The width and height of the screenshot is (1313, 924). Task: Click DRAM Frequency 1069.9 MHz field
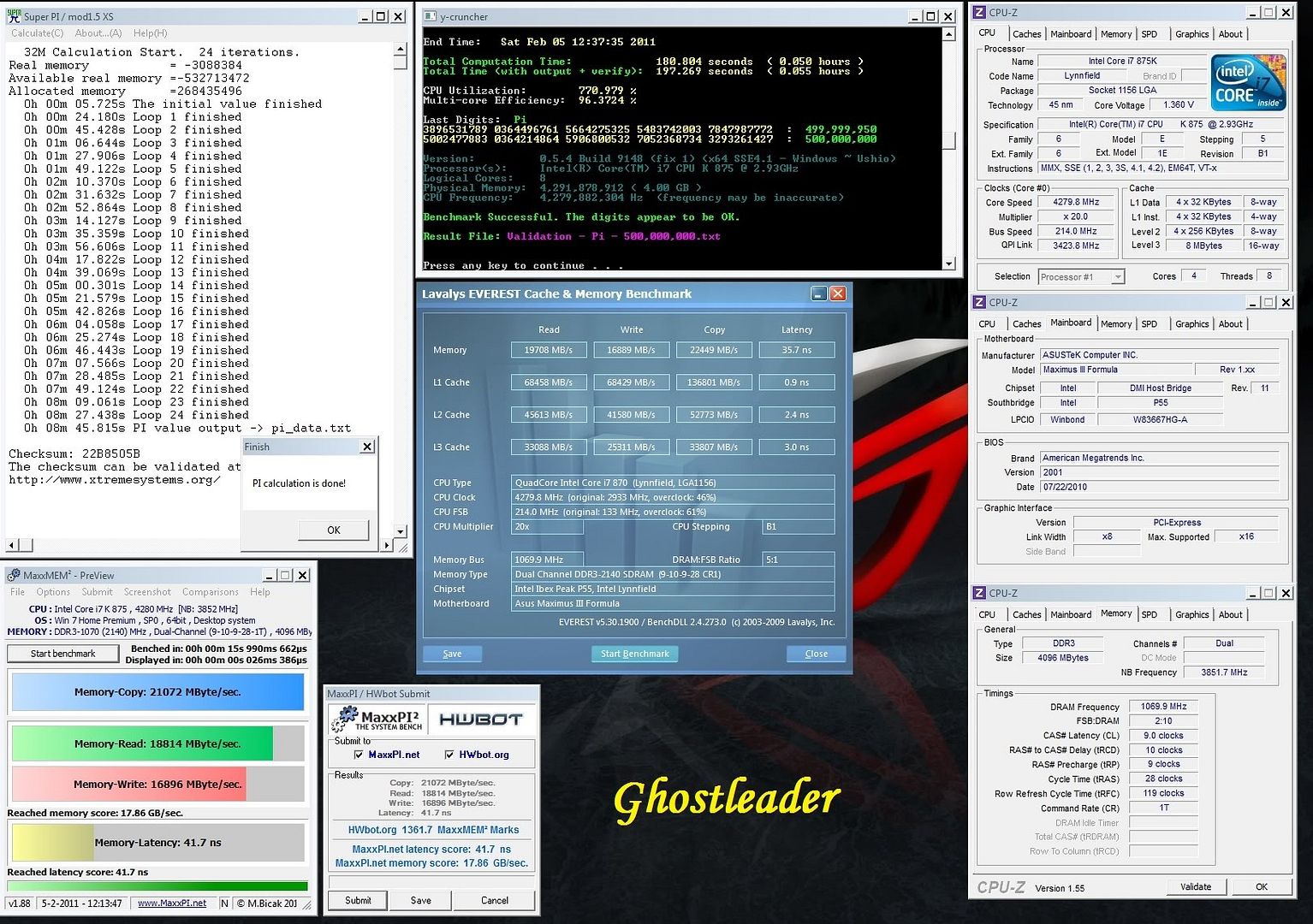(1163, 707)
